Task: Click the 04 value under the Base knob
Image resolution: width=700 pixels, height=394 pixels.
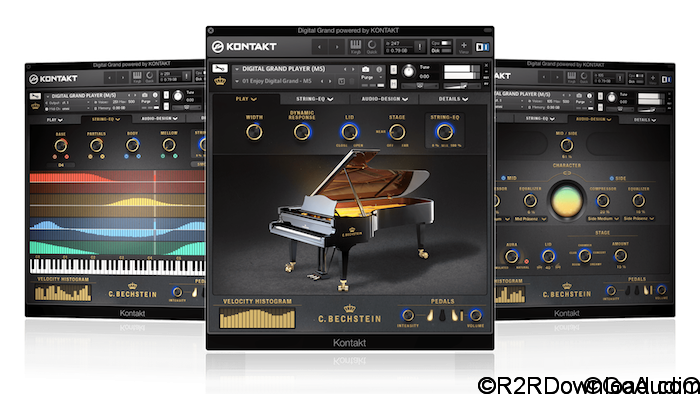Action: (61, 165)
